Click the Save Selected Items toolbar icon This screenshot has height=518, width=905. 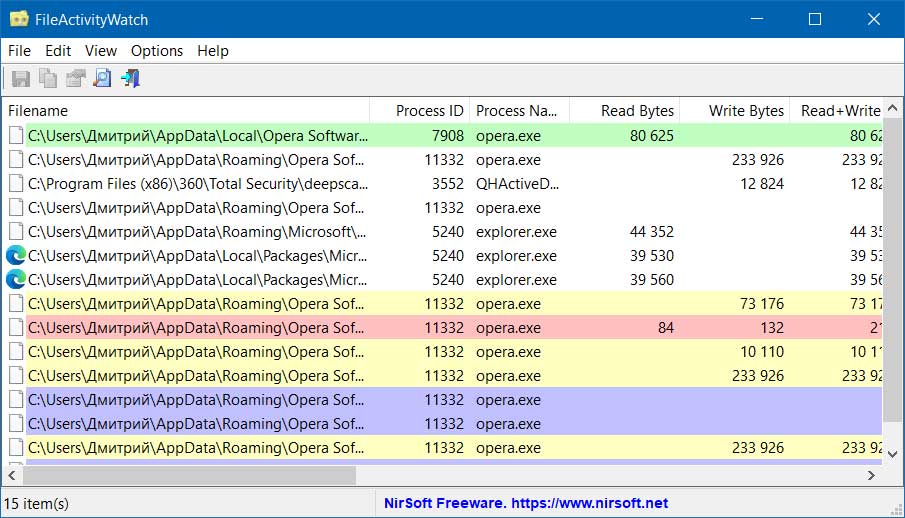[21, 79]
